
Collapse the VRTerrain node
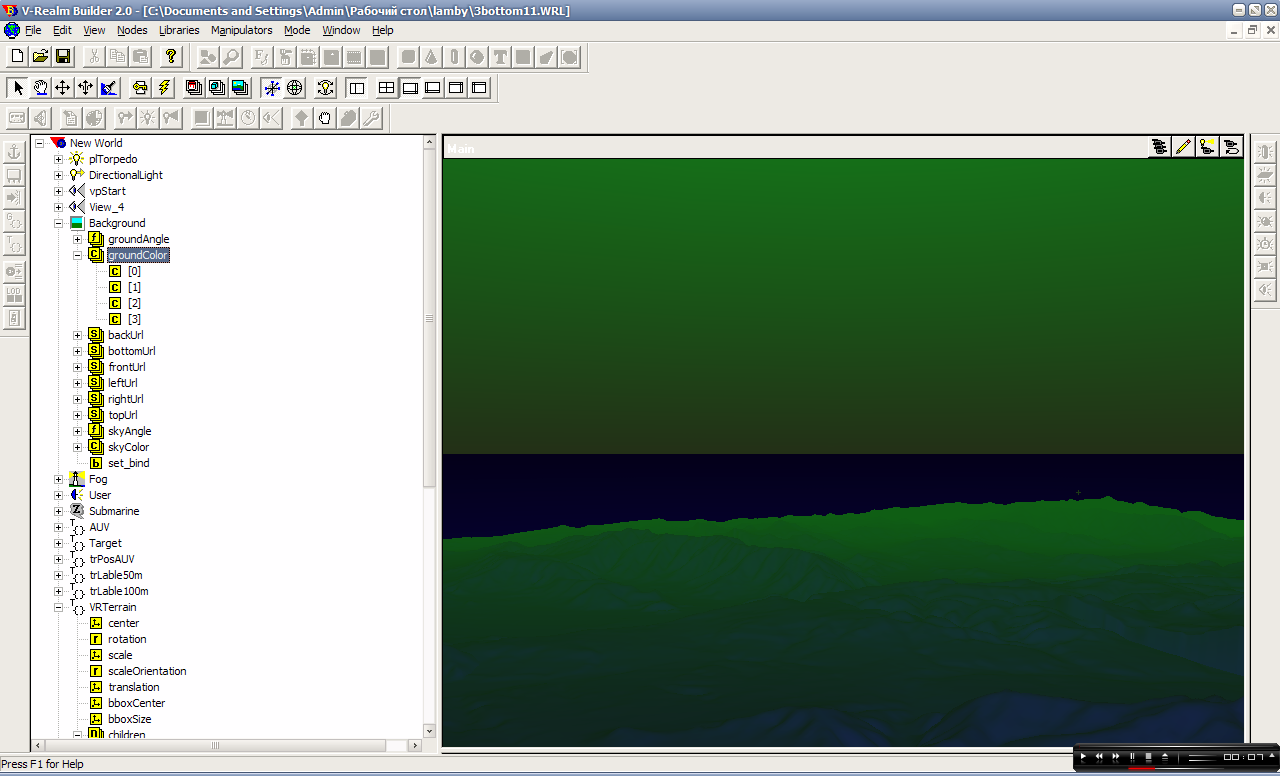[58, 607]
